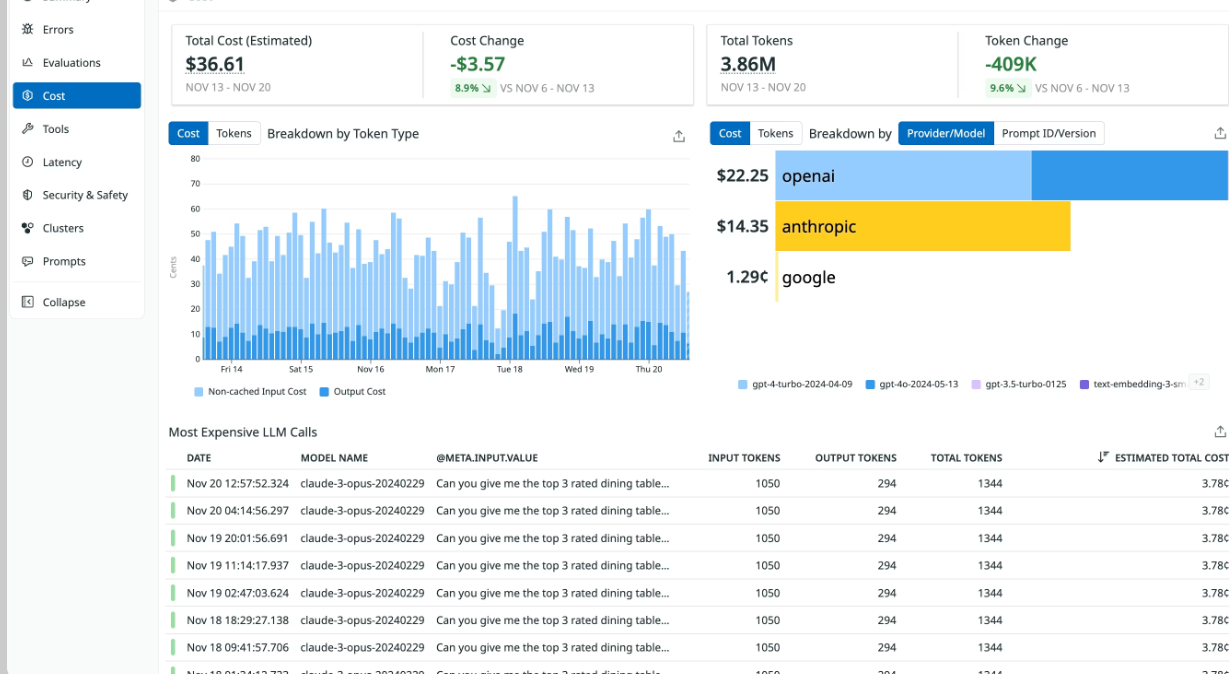Click the gpt-4o-2024-05-13 legend color swatch
Screen dimensions: 1229x674
point(871,384)
